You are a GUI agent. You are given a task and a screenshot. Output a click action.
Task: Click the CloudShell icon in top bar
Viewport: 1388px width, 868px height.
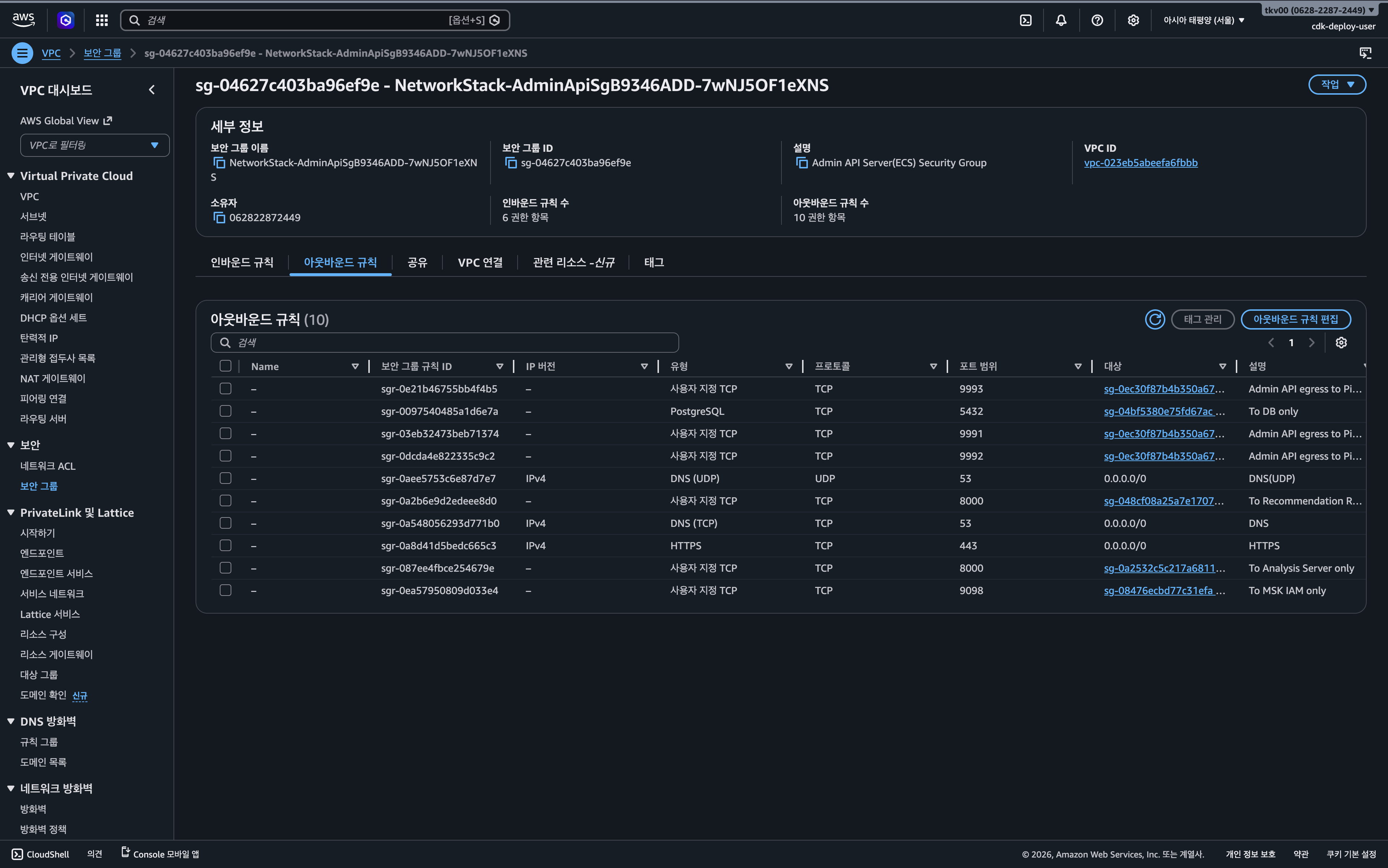(x=1025, y=20)
